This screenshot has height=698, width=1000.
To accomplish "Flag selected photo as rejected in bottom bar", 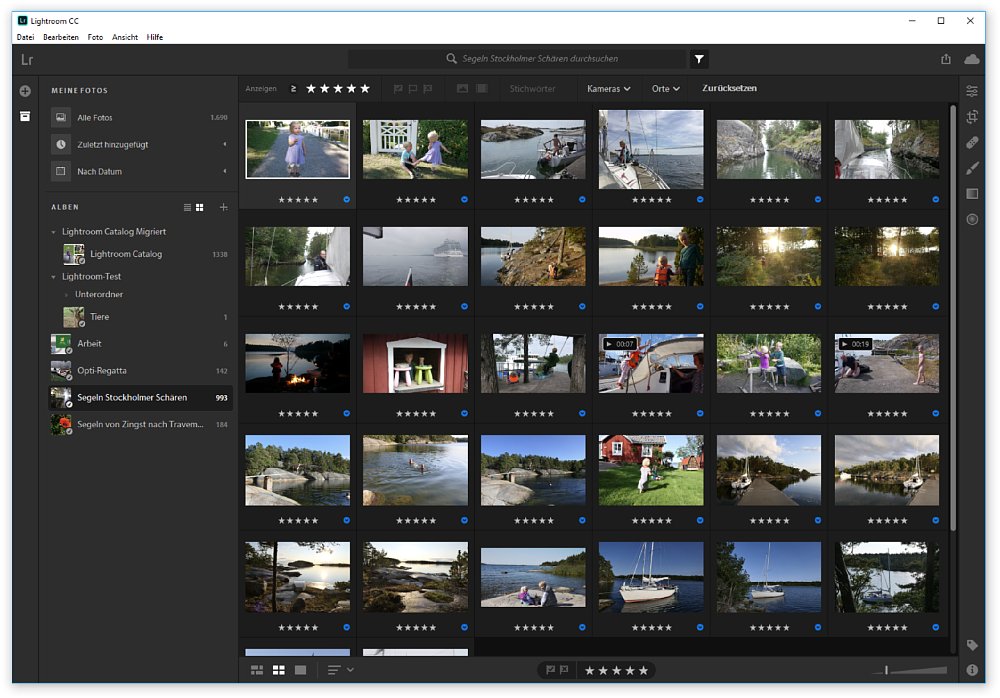I will [x=564, y=670].
